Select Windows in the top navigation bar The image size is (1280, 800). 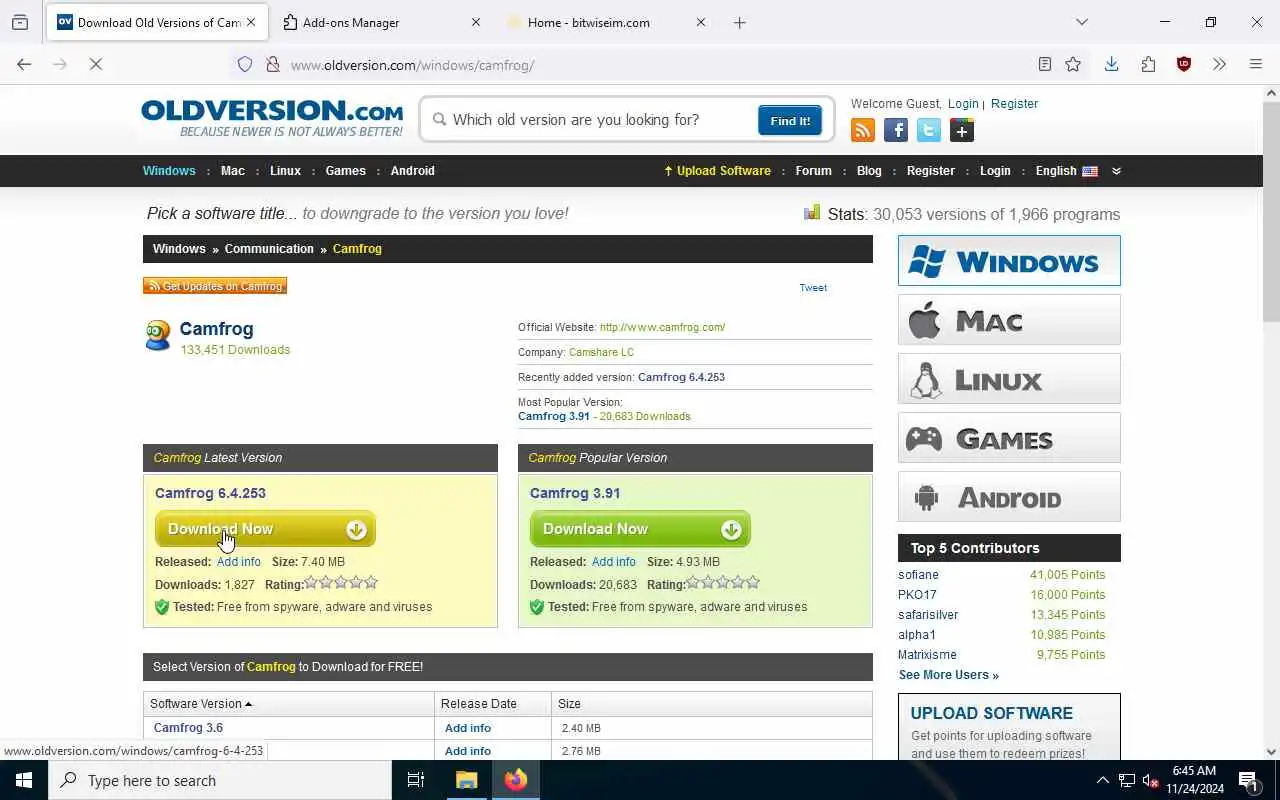(169, 171)
